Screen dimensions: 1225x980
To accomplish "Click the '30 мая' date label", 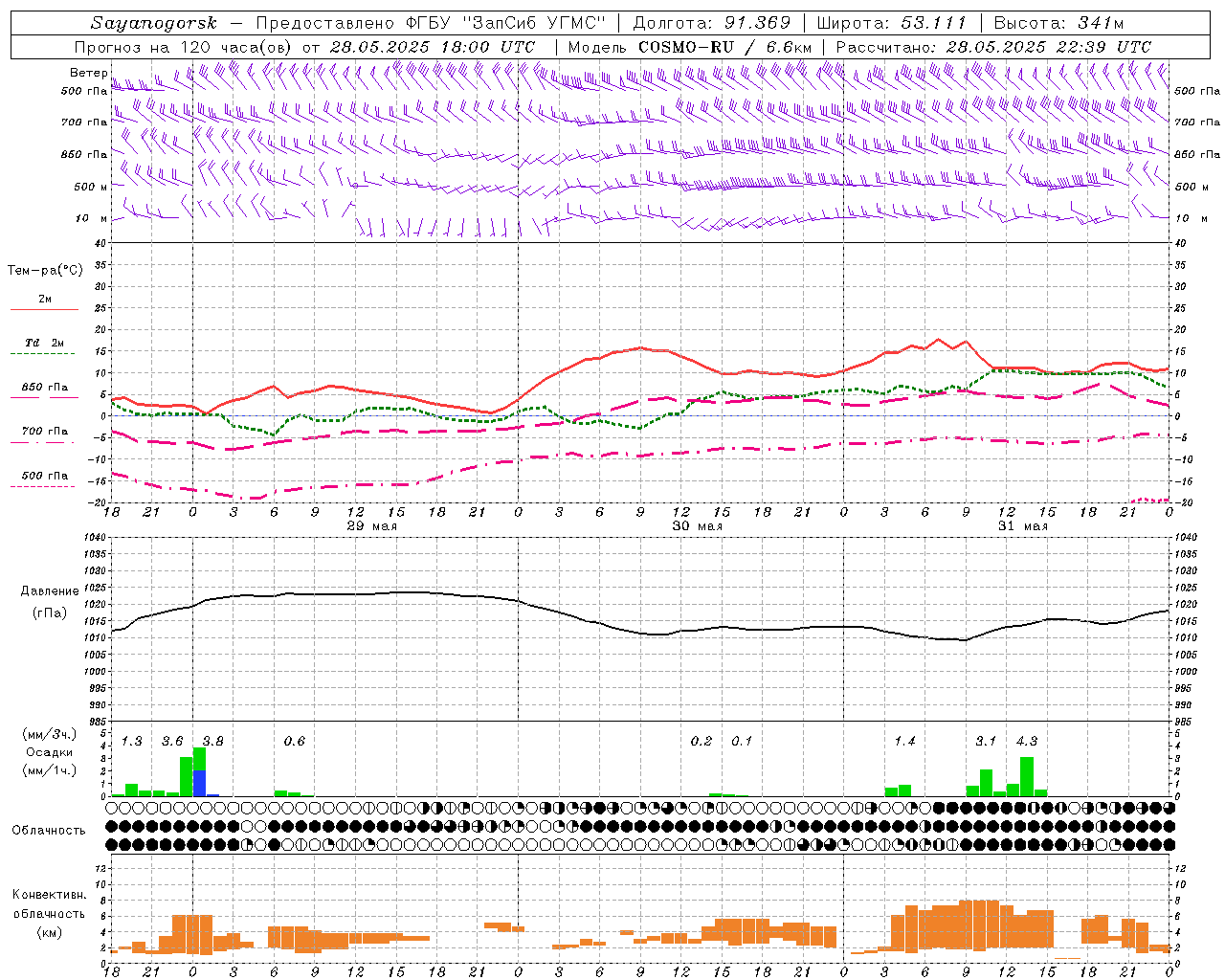I will [698, 526].
